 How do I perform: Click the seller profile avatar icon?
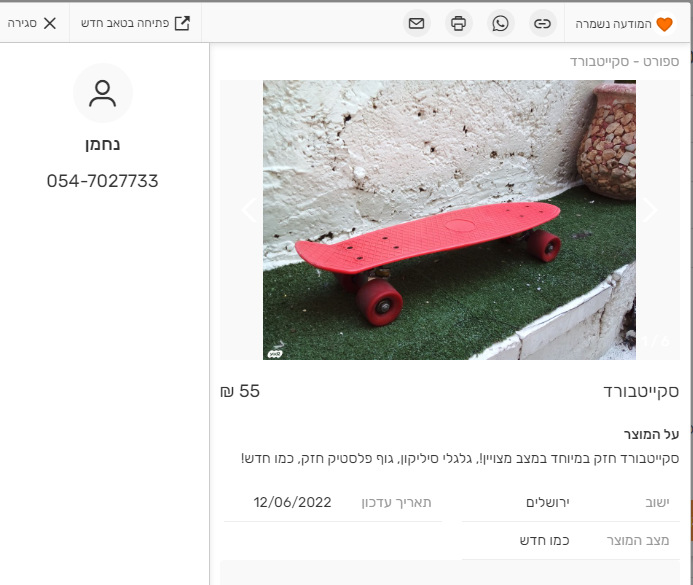click(x=103, y=93)
